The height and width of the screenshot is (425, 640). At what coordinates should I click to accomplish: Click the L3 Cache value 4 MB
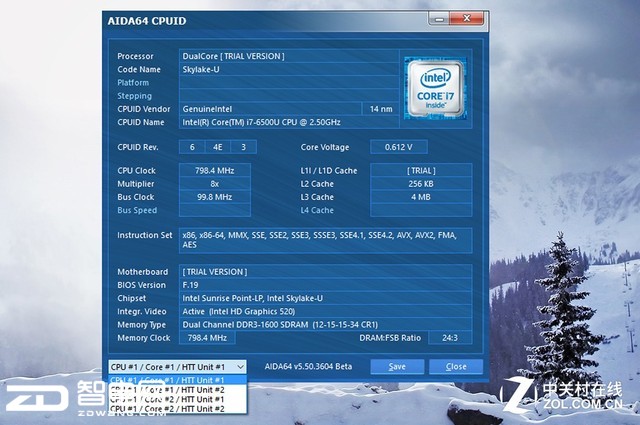point(421,197)
